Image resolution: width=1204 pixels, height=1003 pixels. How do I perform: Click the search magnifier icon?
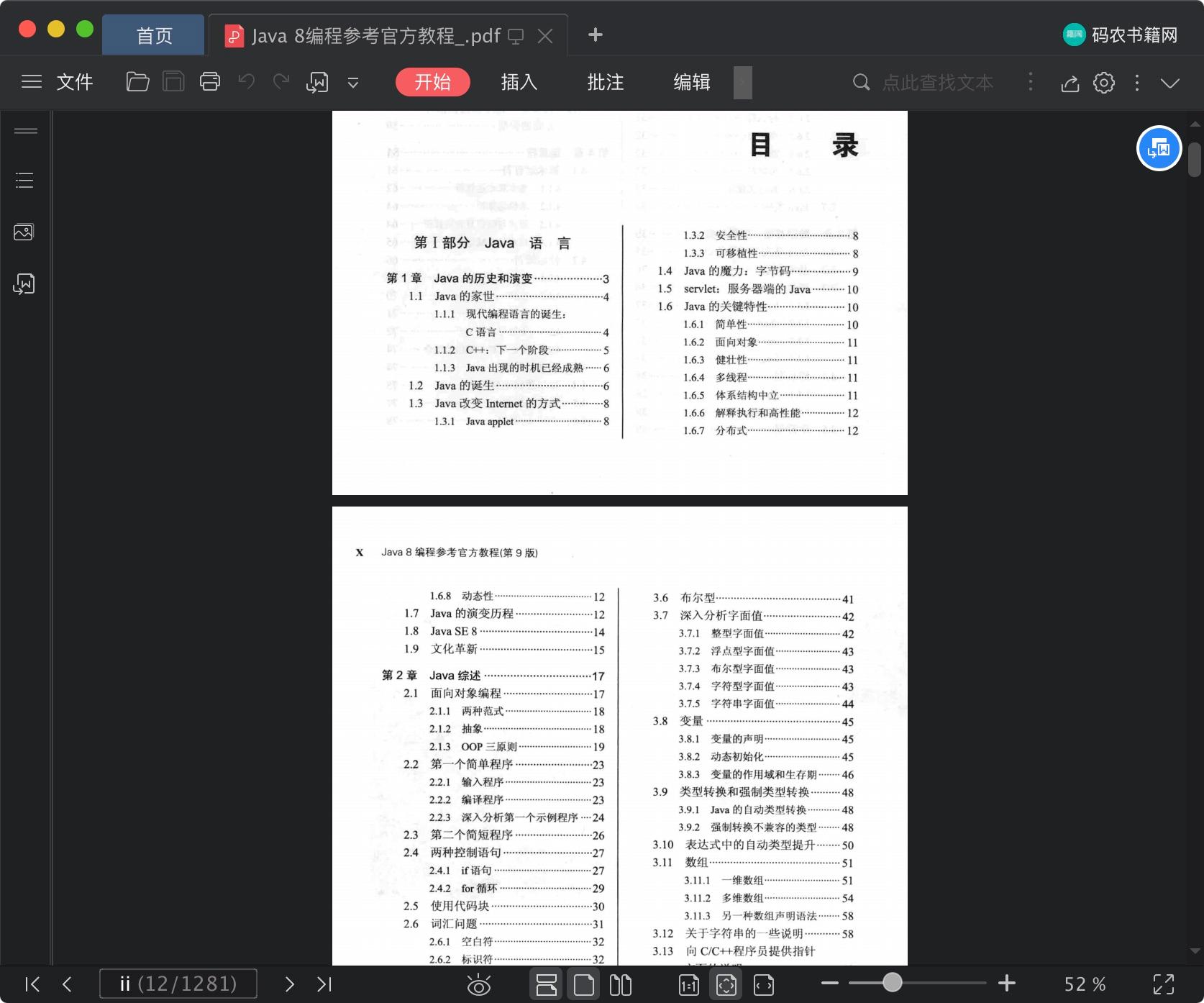coord(861,82)
